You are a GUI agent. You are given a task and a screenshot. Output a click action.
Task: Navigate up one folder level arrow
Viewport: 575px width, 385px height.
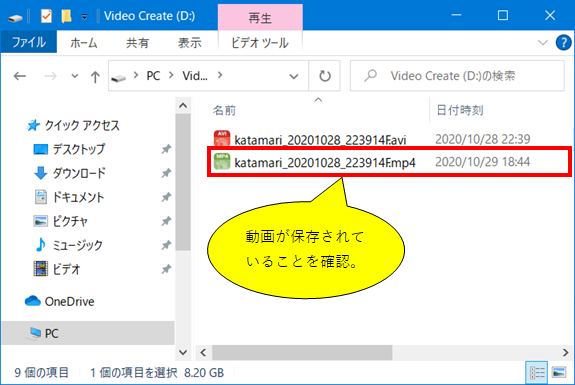coord(95,77)
